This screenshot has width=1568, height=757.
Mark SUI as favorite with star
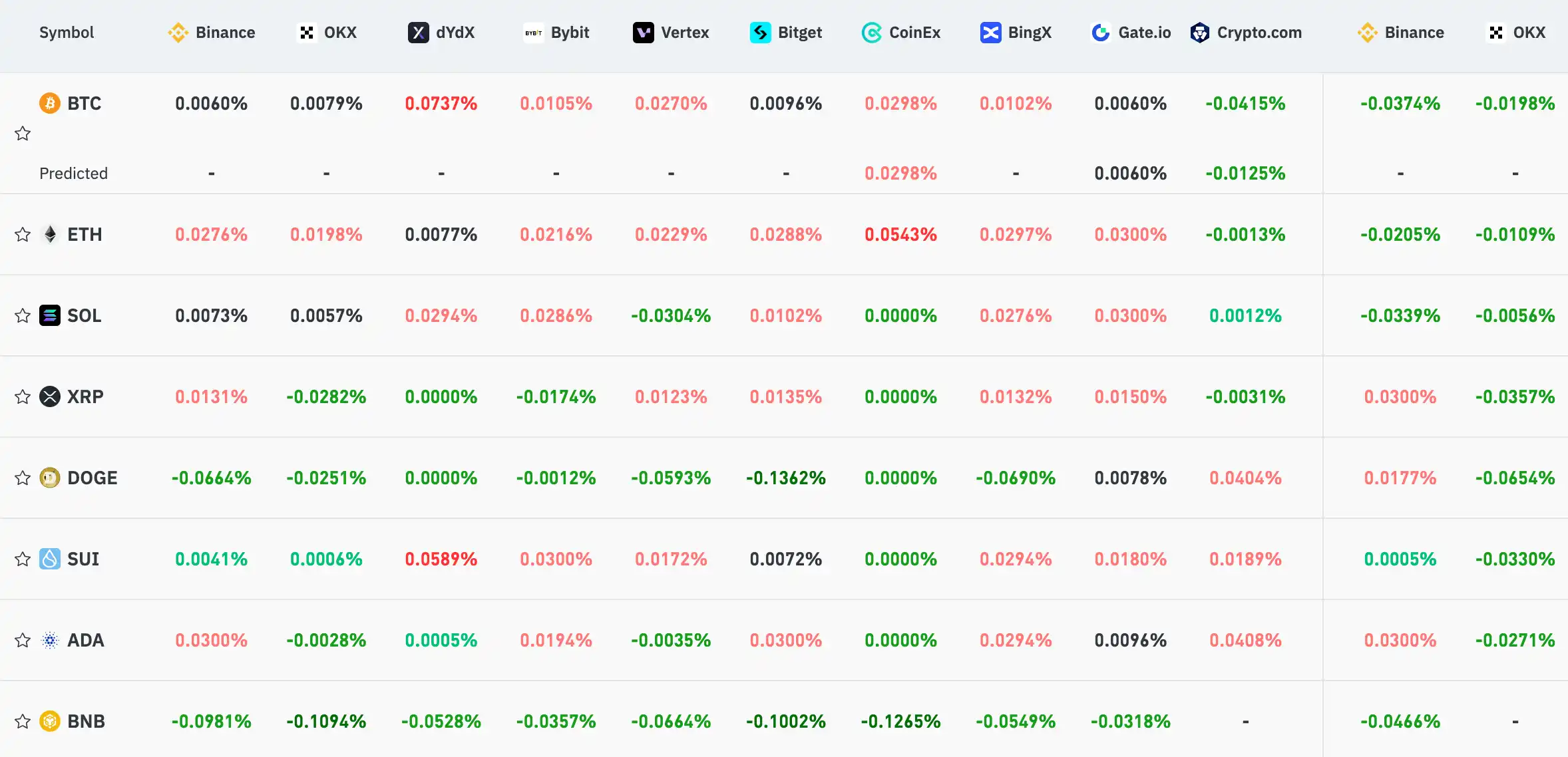[23, 559]
